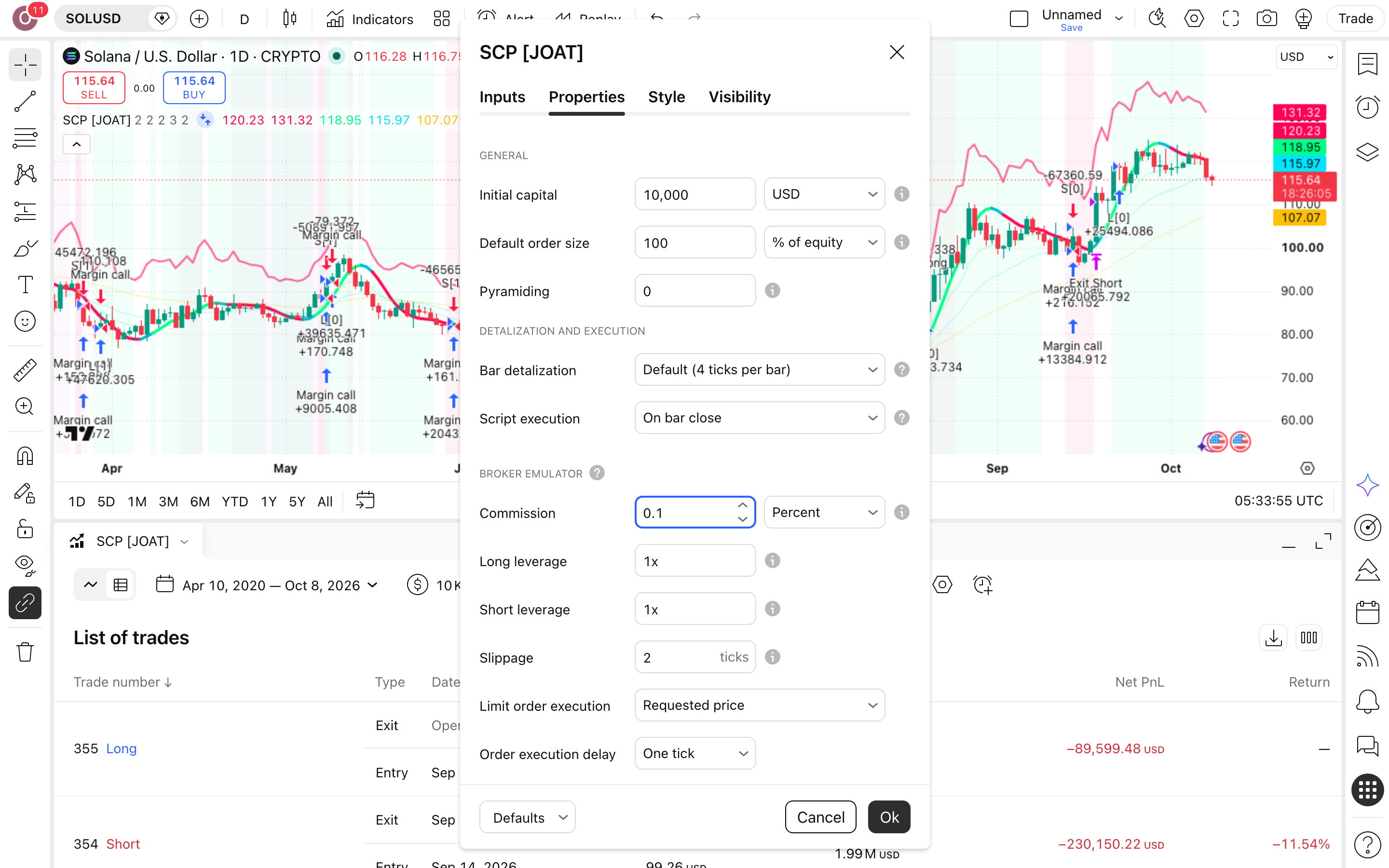The height and width of the screenshot is (868, 1389).
Task: Expand the Script execution dropdown
Action: tap(759, 418)
